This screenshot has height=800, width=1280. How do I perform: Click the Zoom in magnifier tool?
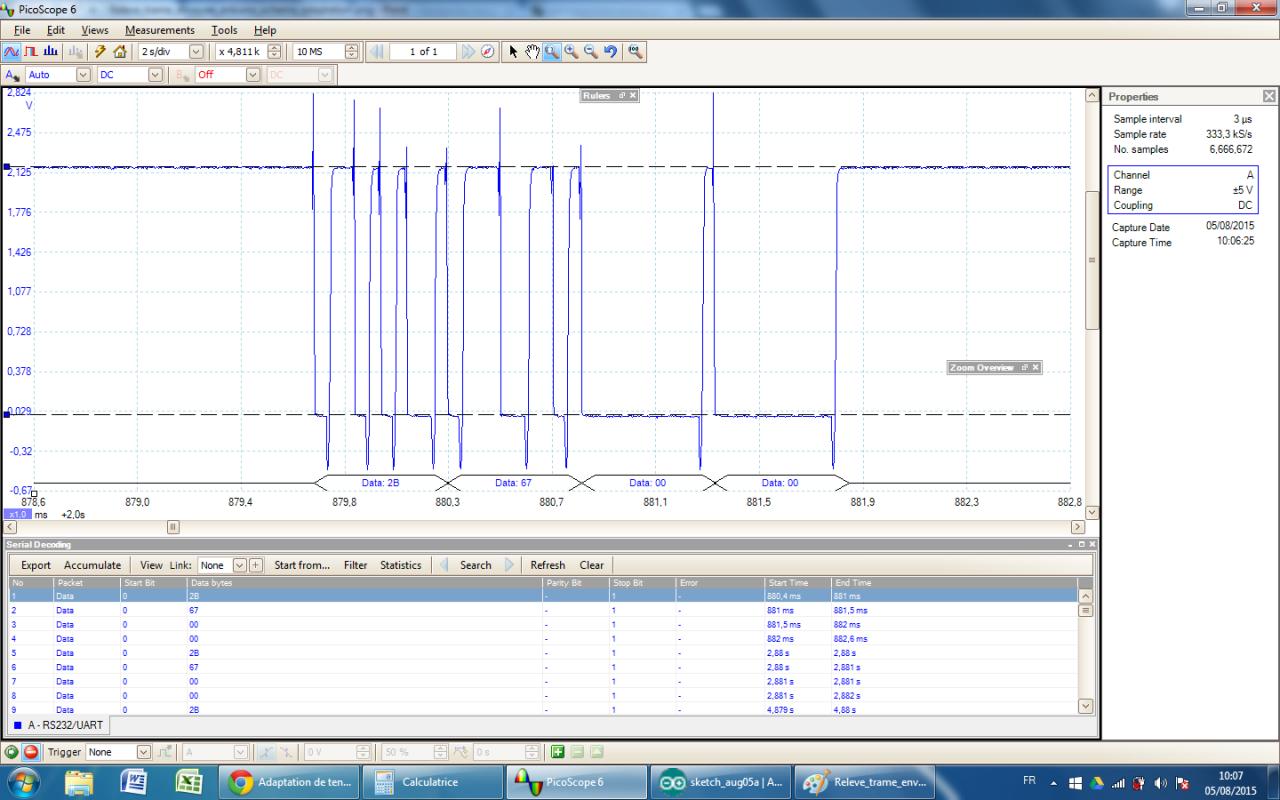571,52
